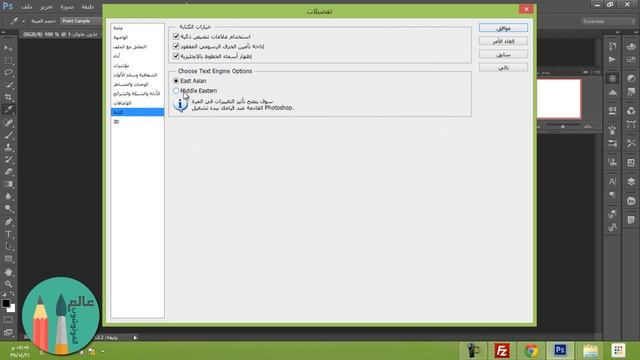
Task: Select the Blur tool
Action: (x=8, y=196)
